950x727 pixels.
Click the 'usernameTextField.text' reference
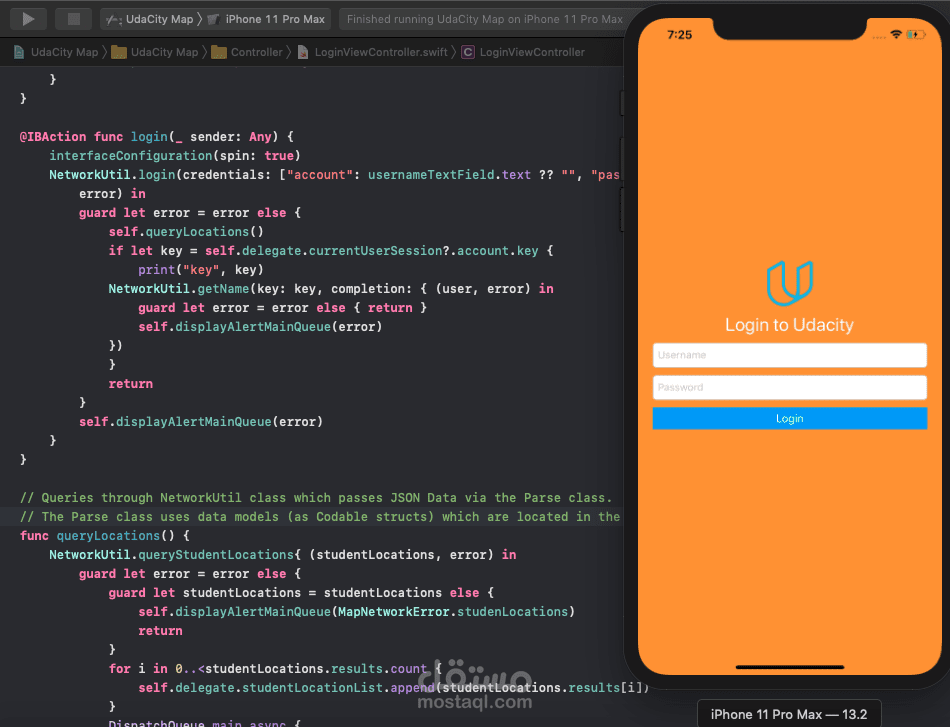(x=449, y=175)
